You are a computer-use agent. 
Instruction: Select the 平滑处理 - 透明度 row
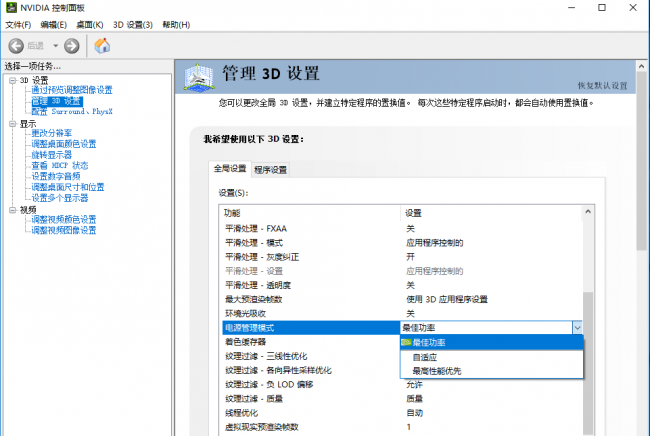[x=402, y=285]
